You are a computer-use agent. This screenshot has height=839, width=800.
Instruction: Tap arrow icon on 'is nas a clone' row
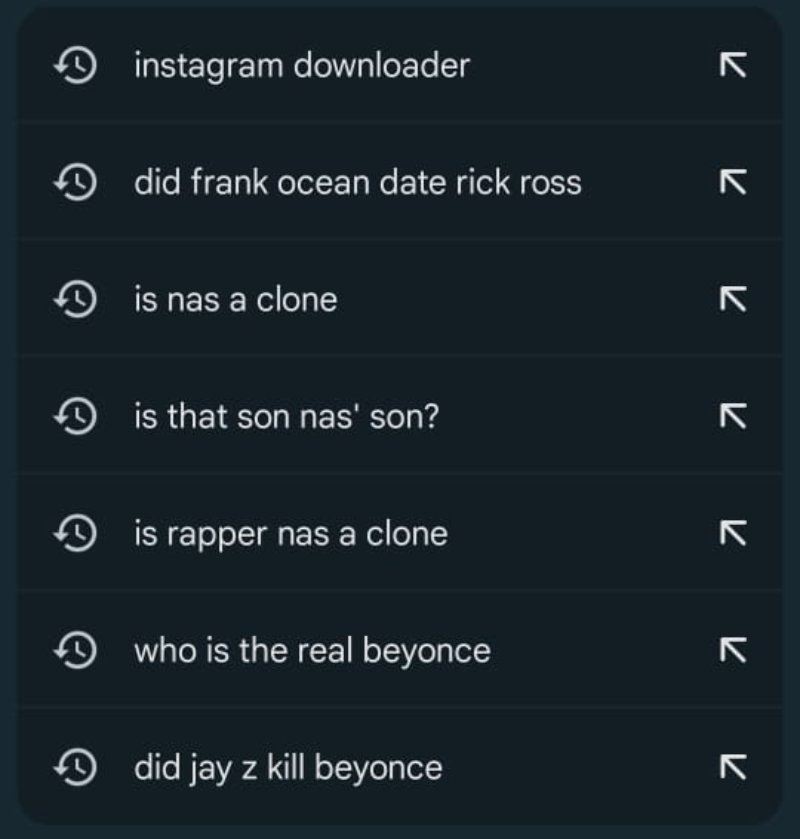point(733,299)
